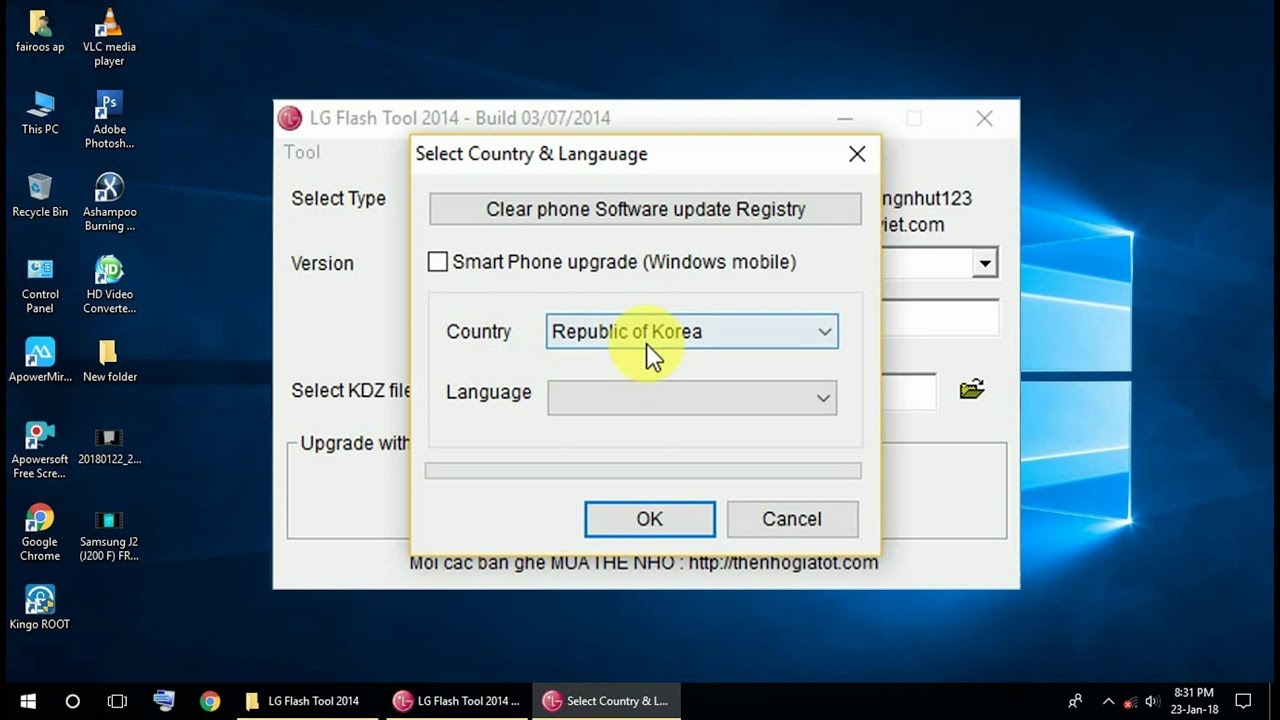
Task: Click the Version label
Action: [x=322, y=264]
